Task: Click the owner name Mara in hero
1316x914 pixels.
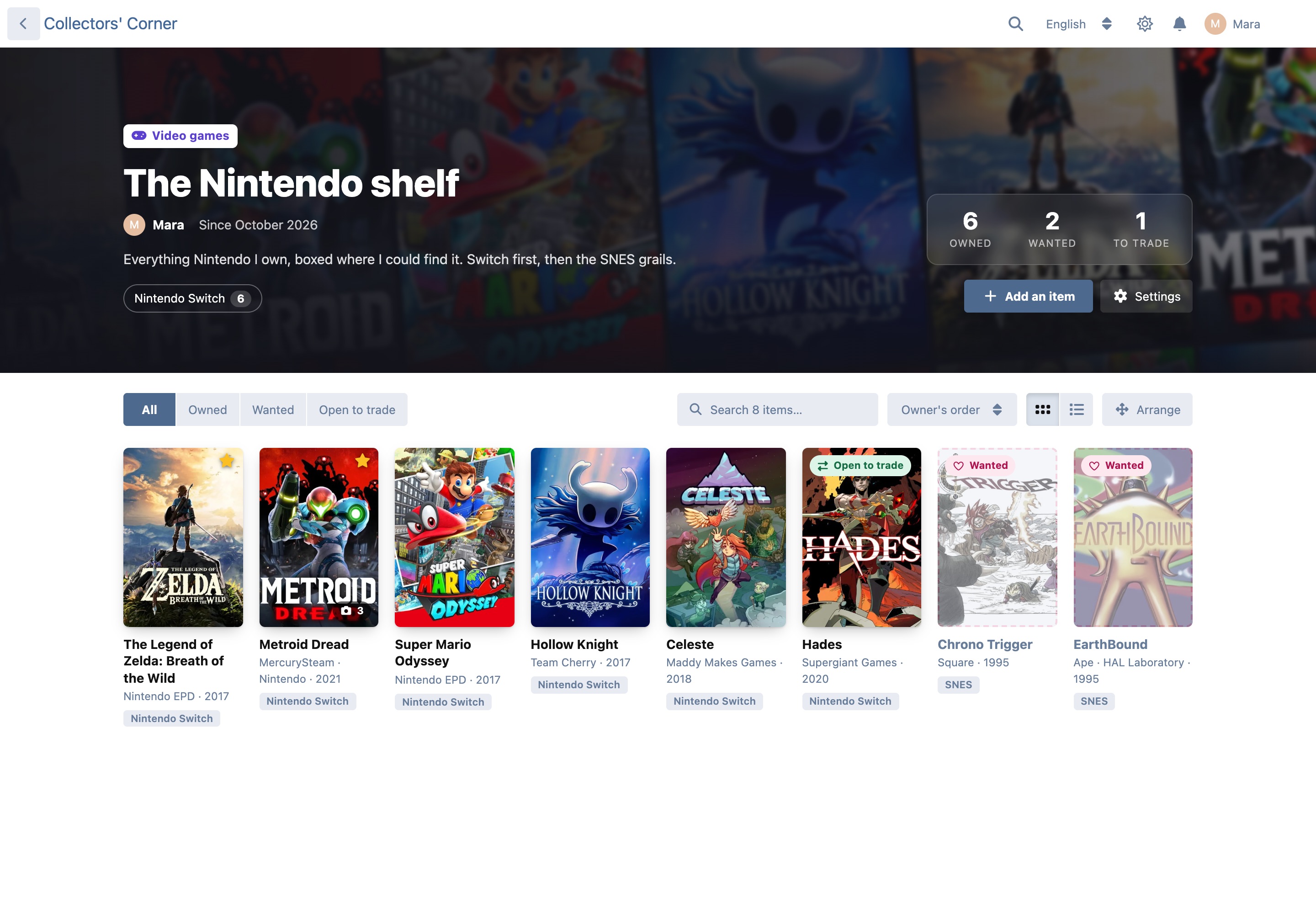Action: 168,225
